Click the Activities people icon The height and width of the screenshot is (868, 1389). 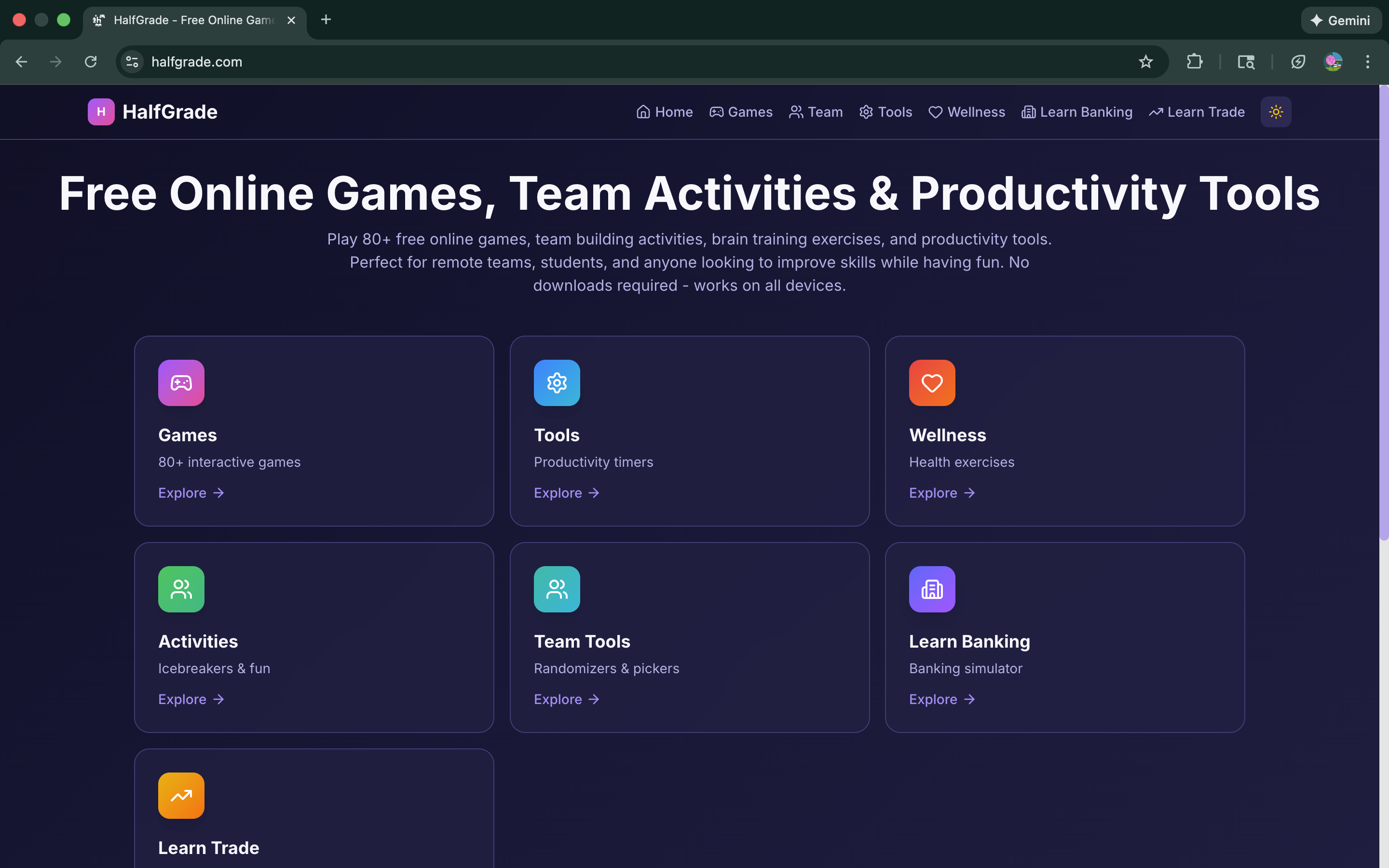coord(181,589)
